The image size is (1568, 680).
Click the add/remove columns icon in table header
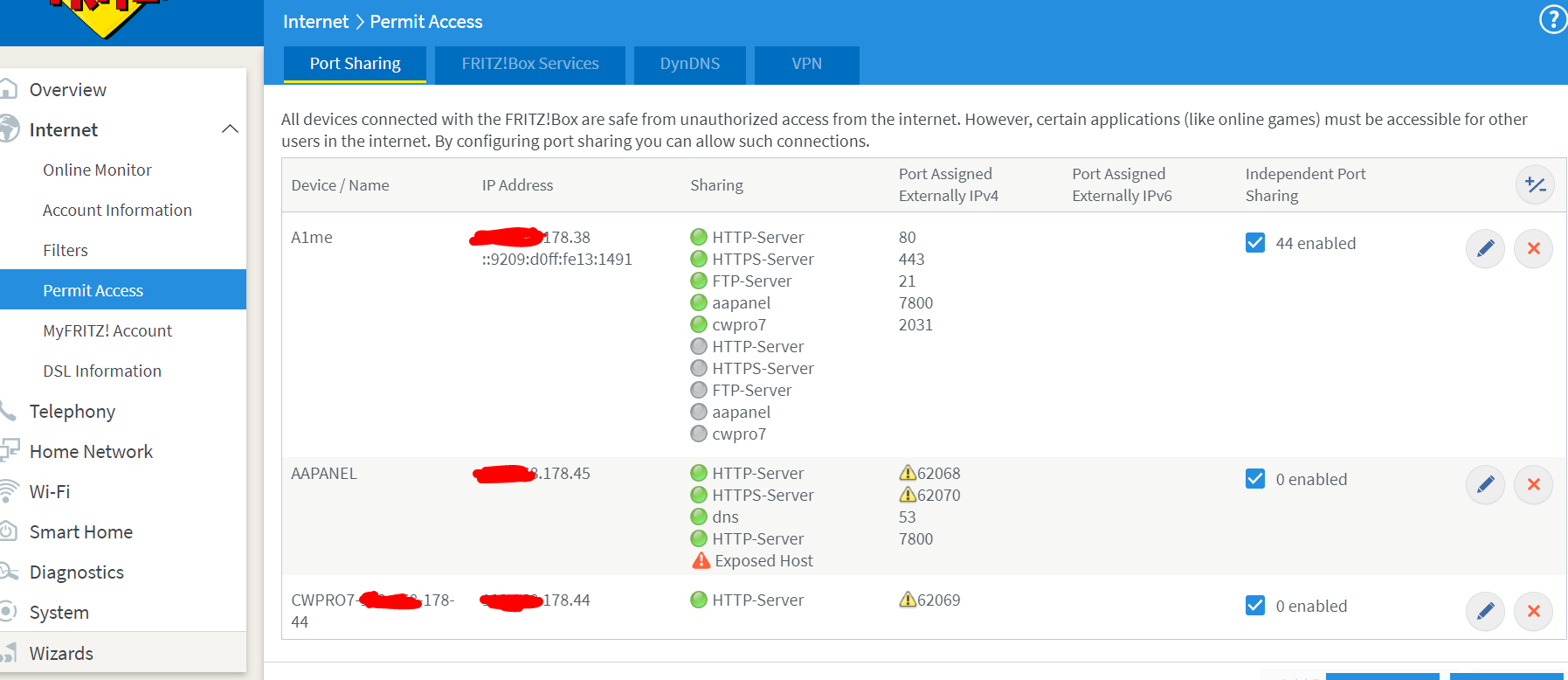pos(1535,184)
